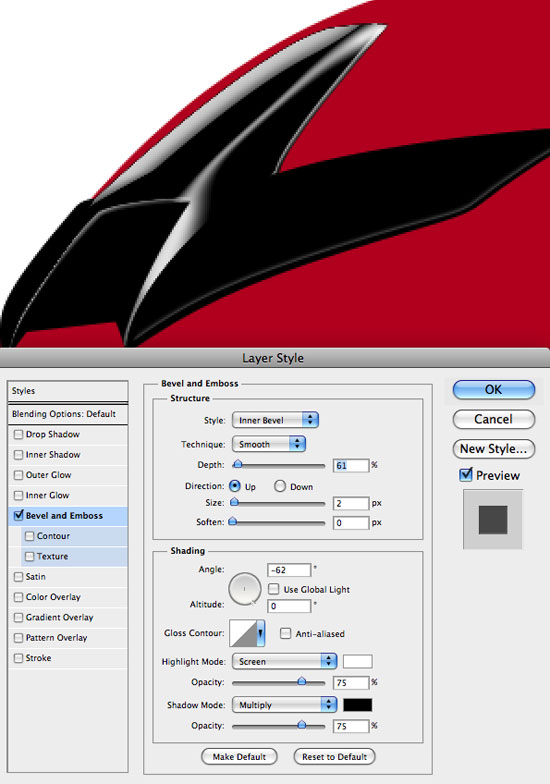Toggle the Contour checkbox
Screen dimensions: 550x784
click(30, 536)
